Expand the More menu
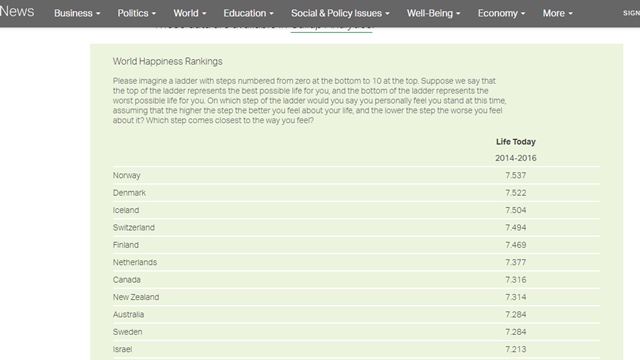The image size is (640, 360). (x=558, y=13)
